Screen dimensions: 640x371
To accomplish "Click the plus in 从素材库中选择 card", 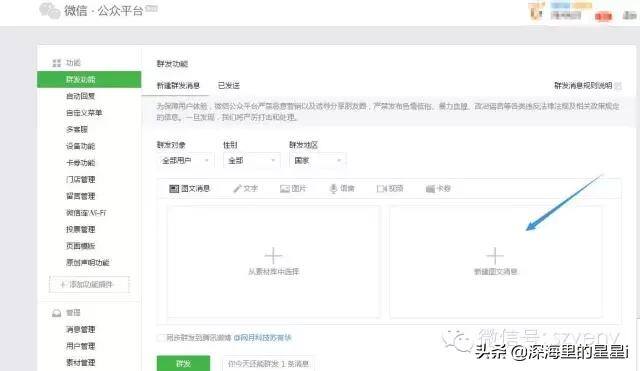I will [x=273, y=255].
